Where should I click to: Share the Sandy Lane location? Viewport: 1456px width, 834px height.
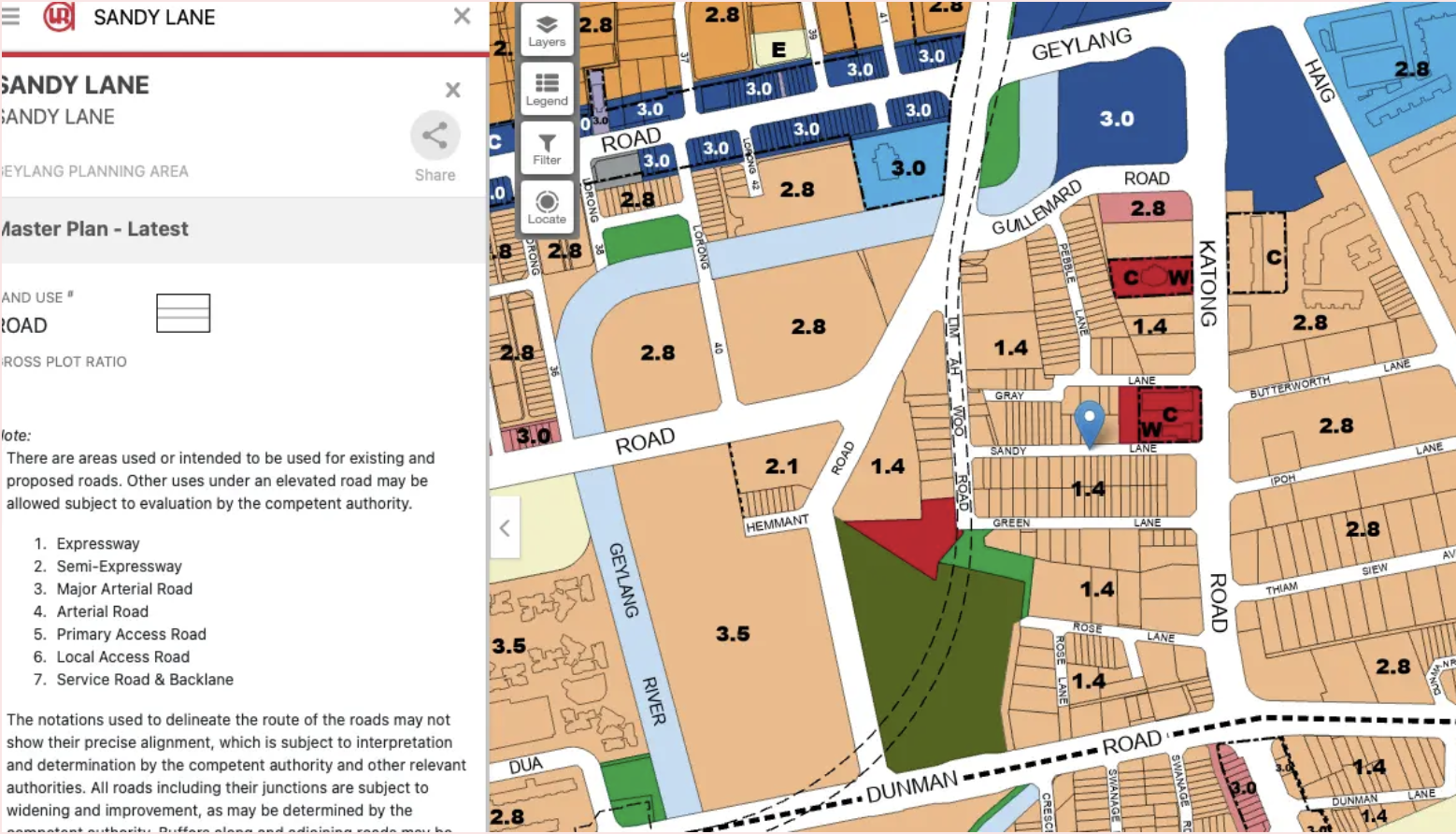[x=435, y=147]
